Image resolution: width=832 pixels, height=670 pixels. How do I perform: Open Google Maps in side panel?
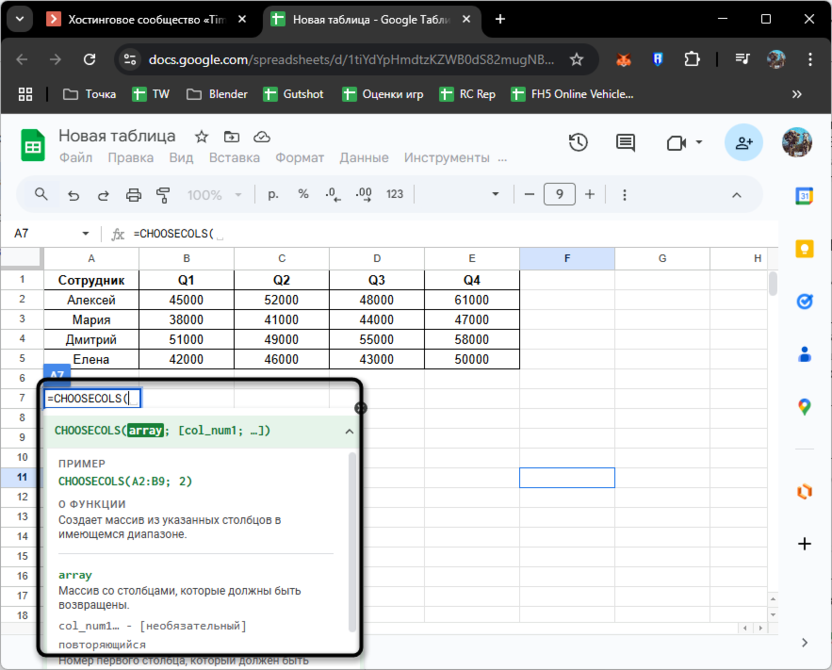pyautogui.click(x=804, y=406)
